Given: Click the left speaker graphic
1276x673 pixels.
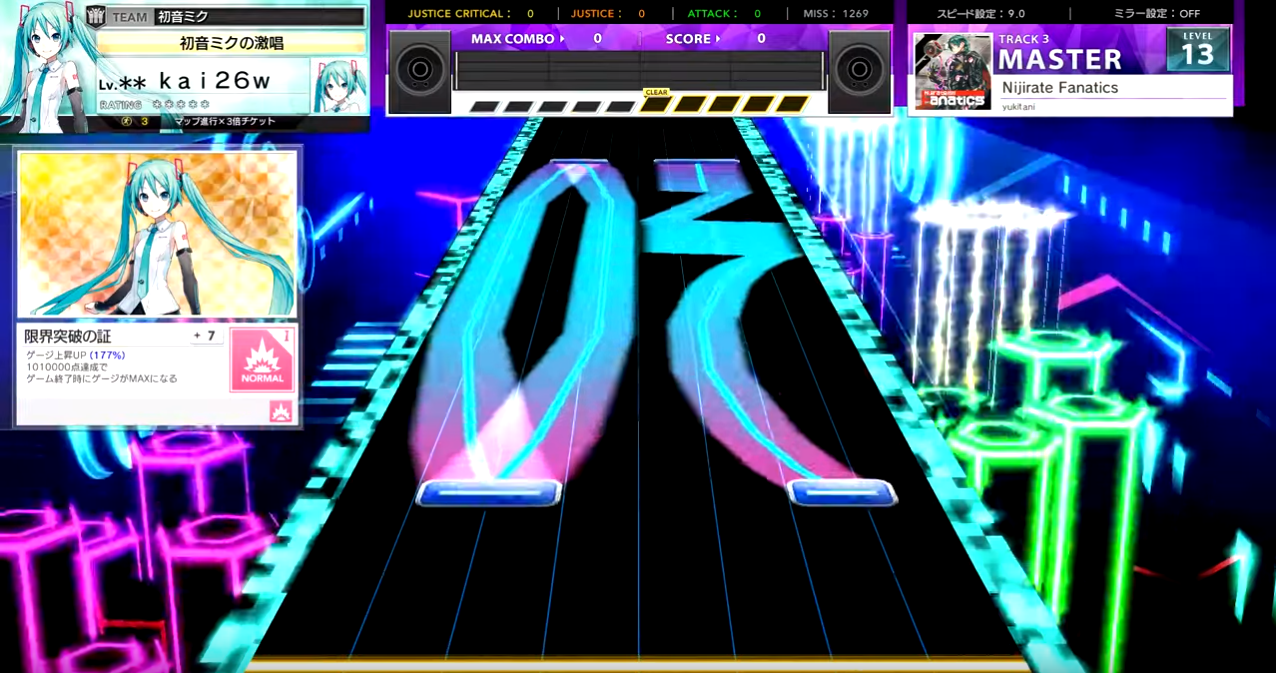Looking at the screenshot, I should click(419, 71).
